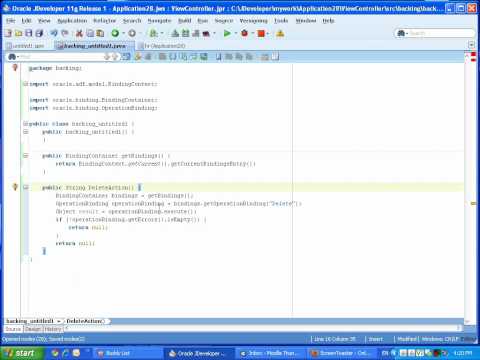Viewport: 480px width, 360px height.
Task: Open the Navigate menu
Action: click(159, 21)
